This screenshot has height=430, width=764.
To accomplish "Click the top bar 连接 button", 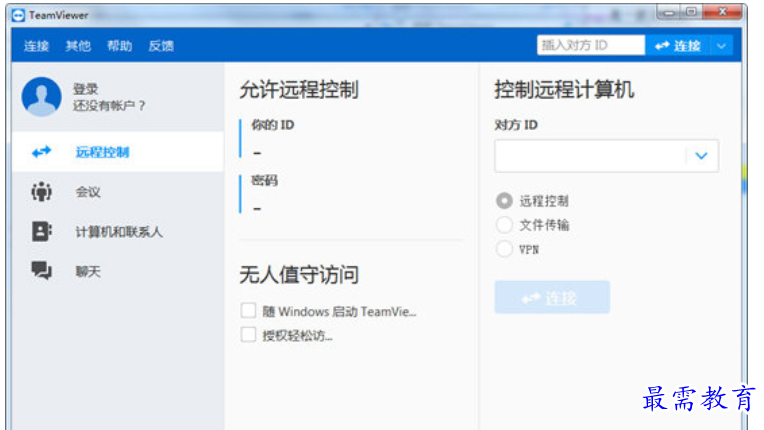I will [x=678, y=46].
